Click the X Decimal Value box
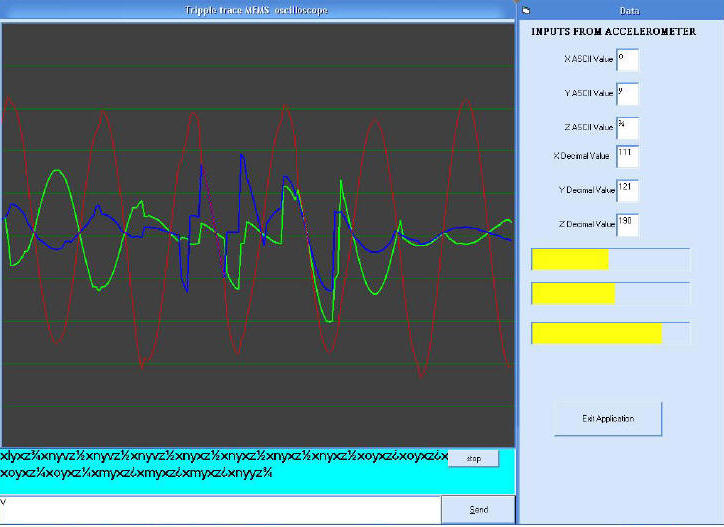Screen dimensions: 724x527 [x=628, y=156]
